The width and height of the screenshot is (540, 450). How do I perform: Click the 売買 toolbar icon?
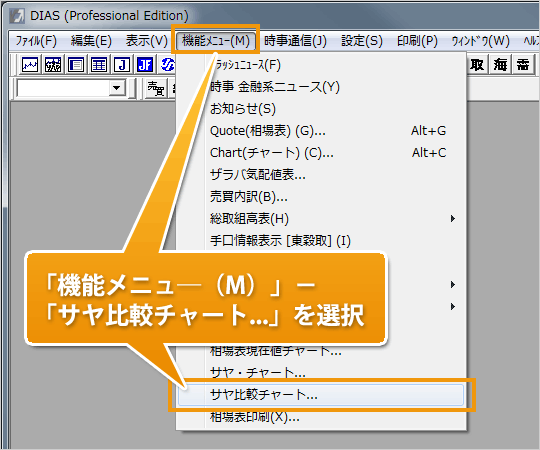(x=156, y=89)
